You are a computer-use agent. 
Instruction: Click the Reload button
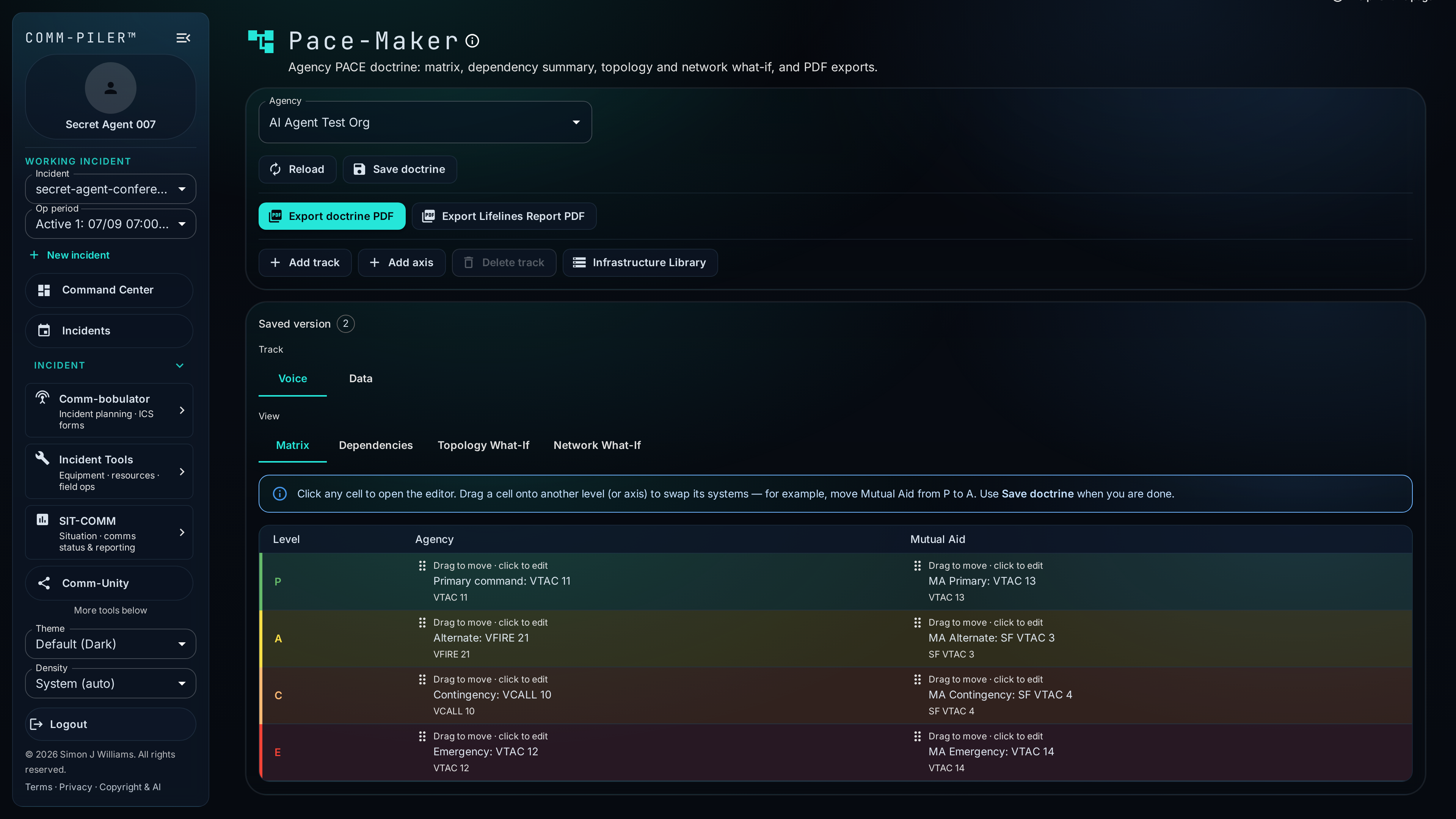tap(297, 169)
